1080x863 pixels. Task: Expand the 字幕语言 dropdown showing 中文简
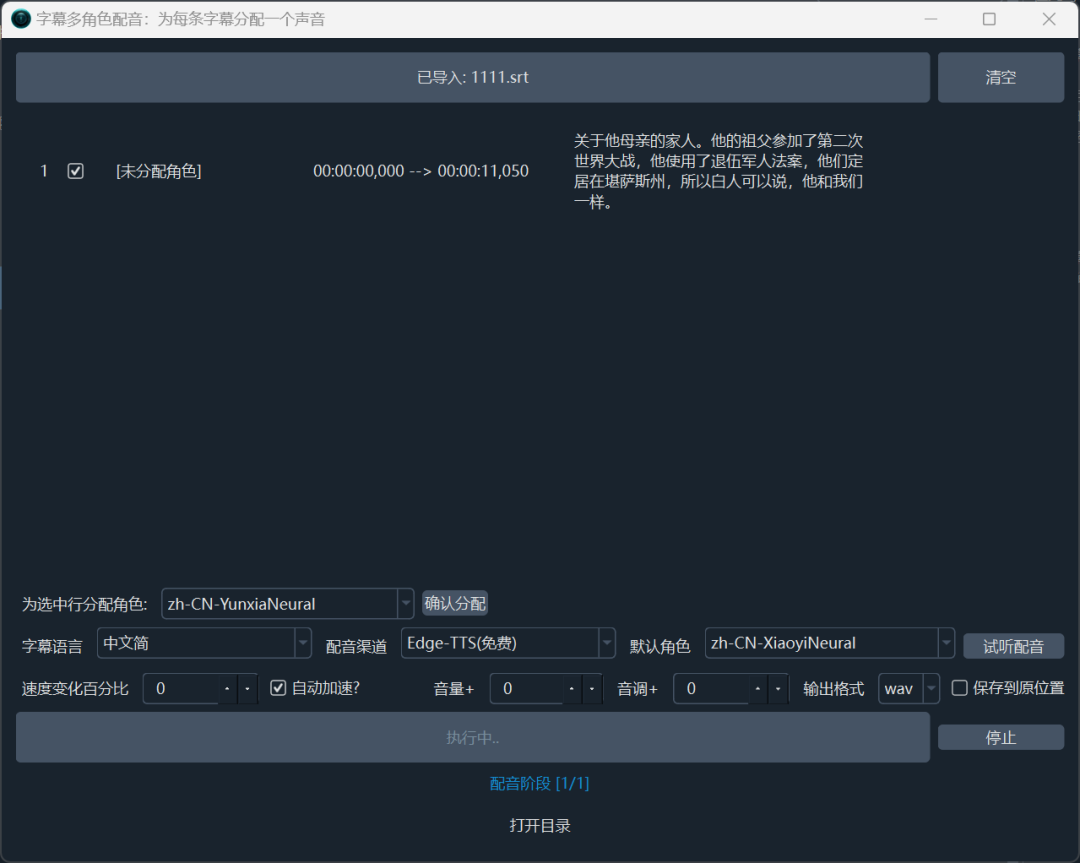click(x=303, y=643)
